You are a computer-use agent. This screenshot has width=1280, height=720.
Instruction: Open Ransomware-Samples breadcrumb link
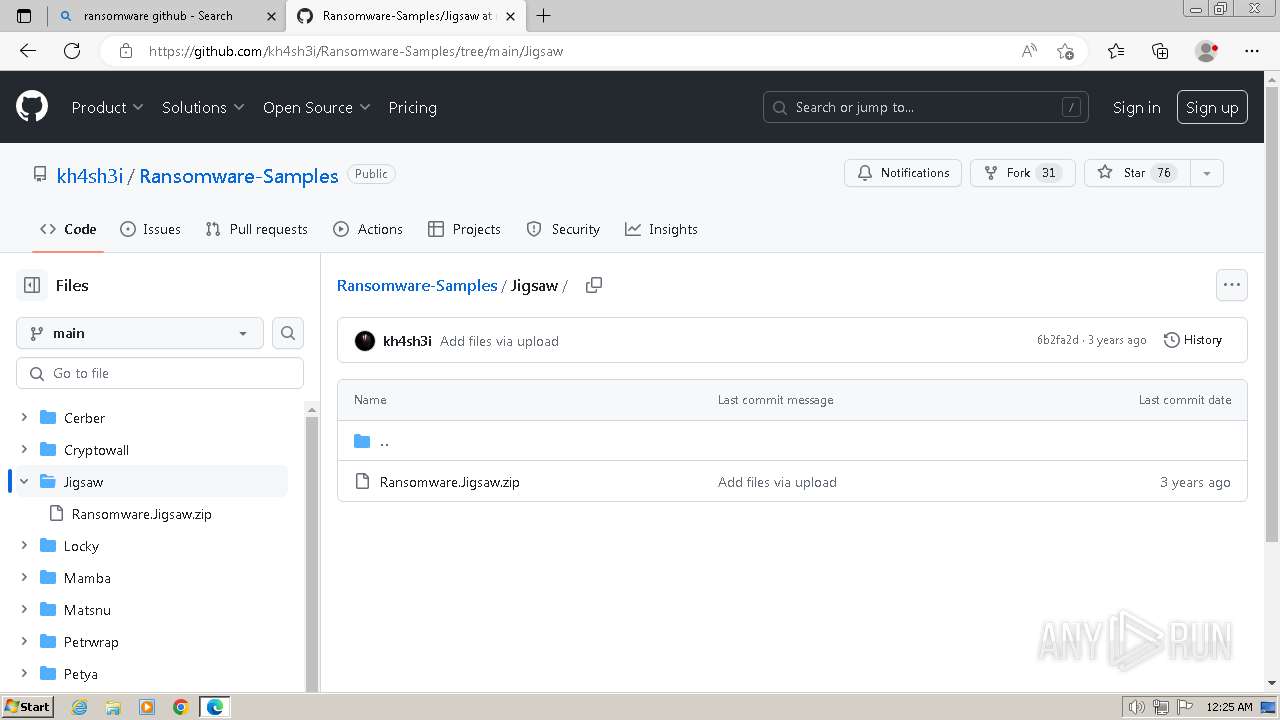417,285
